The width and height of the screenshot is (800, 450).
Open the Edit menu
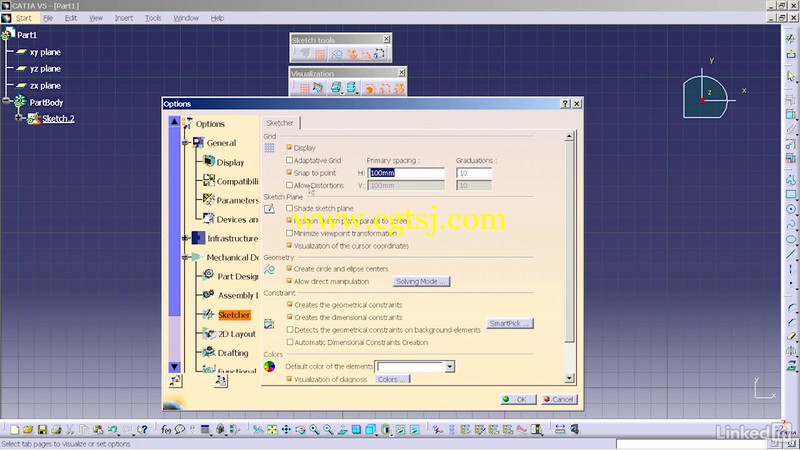pyautogui.click(x=70, y=18)
